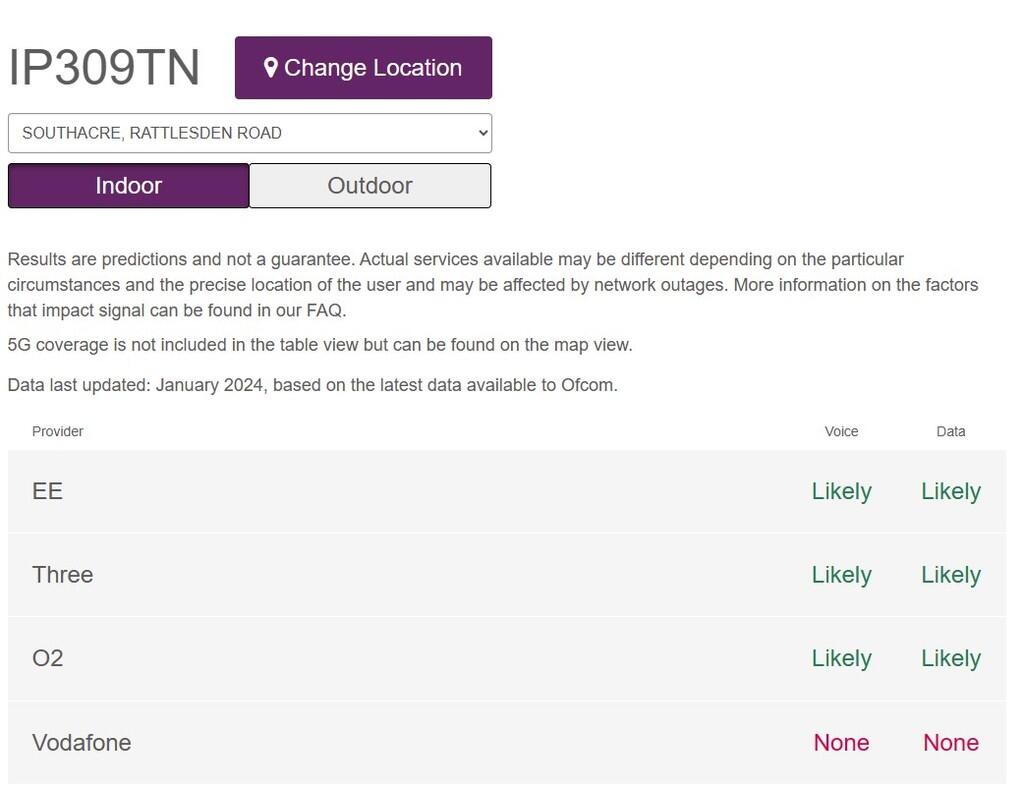Screen dimensions: 1024x788
Task: Switch to Outdoor coverage view
Action: pyautogui.click(x=370, y=186)
